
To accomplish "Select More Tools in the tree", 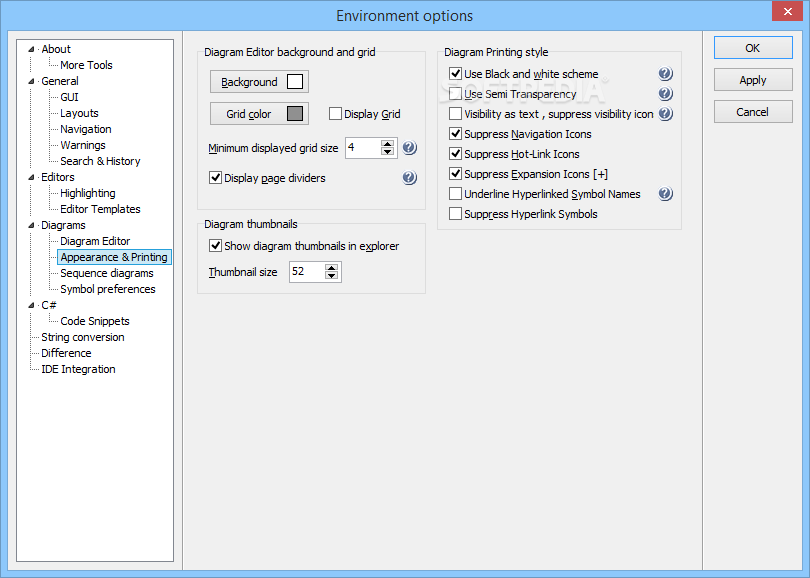I will pos(86,65).
